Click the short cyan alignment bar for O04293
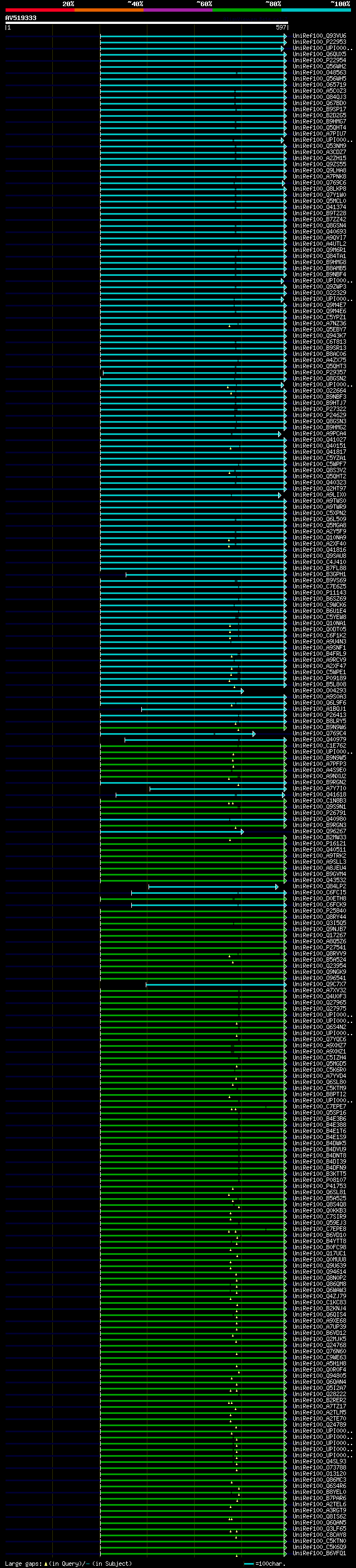This screenshot has height=1568, width=356. click(x=172, y=691)
